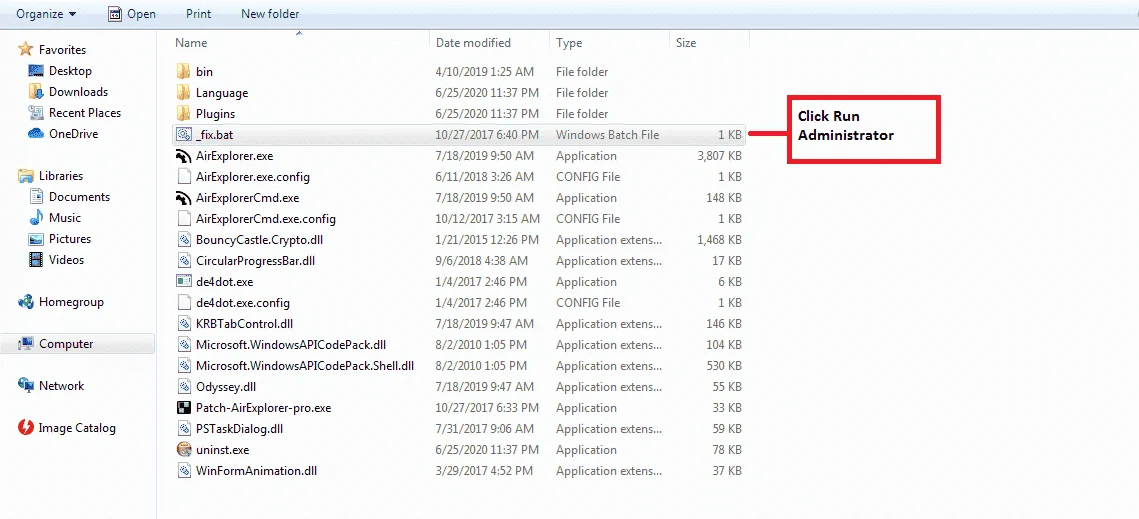This screenshot has height=519, width=1139.
Task: Select the PSTaskDialog.dll file icon
Action: coord(183,429)
